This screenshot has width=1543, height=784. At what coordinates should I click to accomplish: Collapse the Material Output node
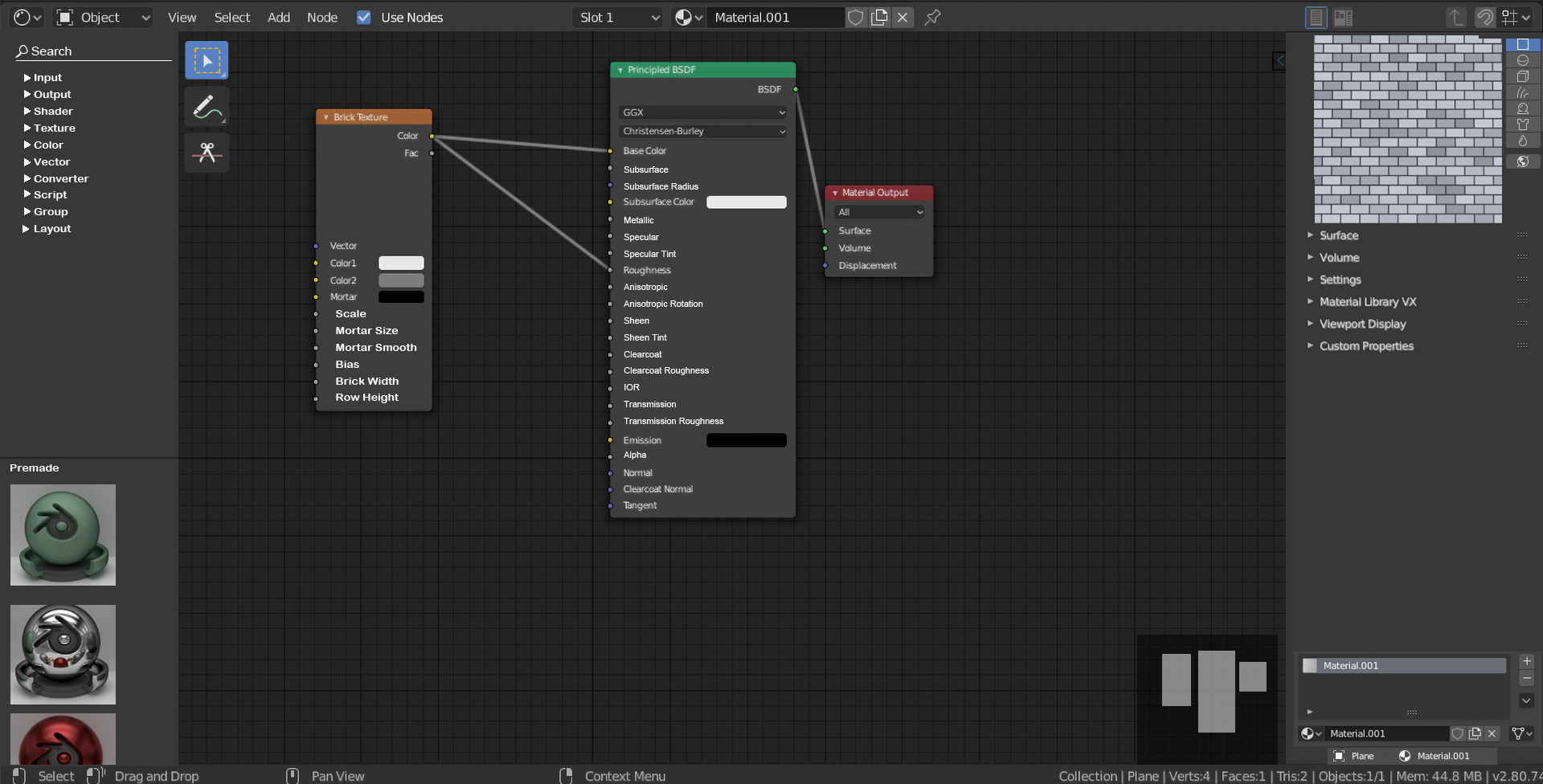pyautogui.click(x=835, y=193)
